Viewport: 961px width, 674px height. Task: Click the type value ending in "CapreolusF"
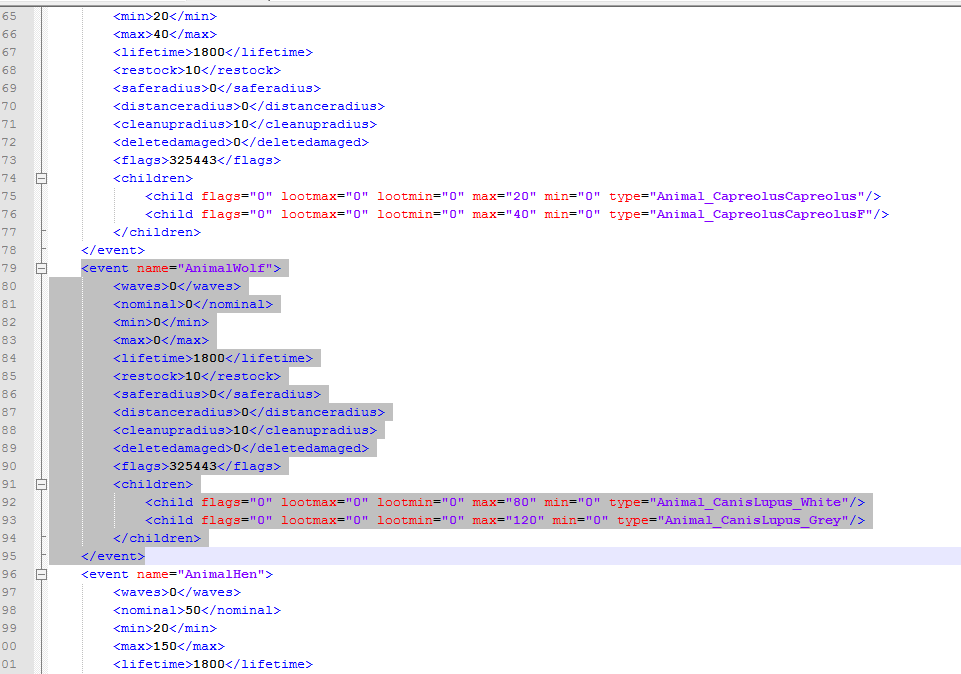point(761,214)
